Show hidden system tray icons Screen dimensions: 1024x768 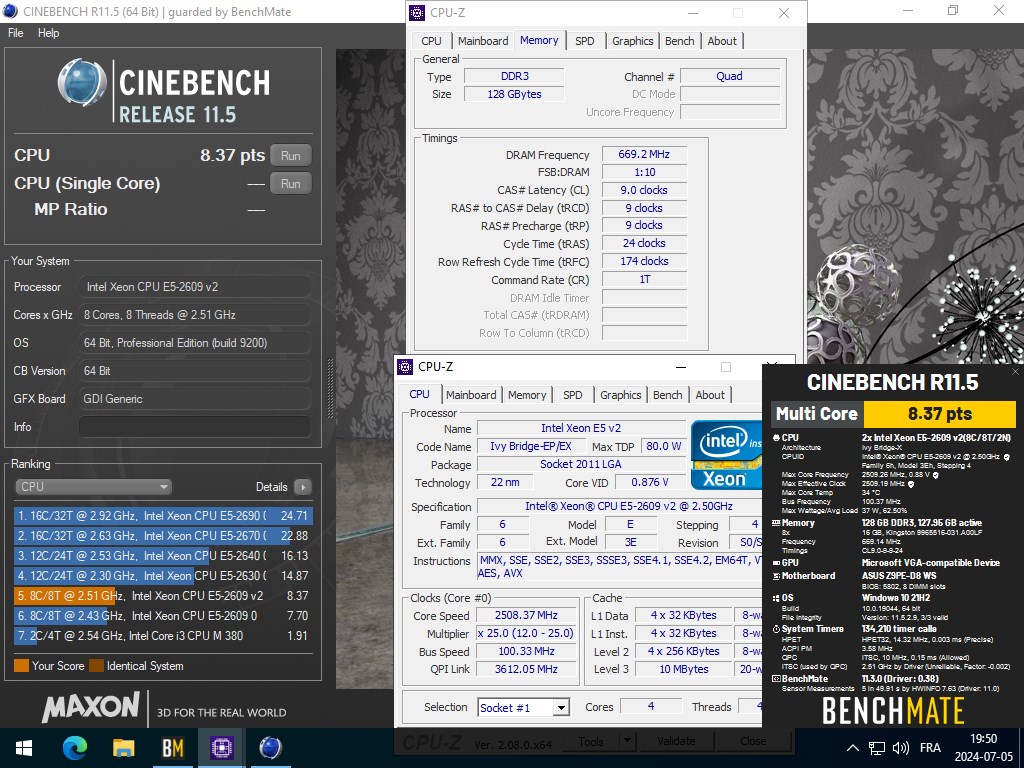click(x=852, y=748)
